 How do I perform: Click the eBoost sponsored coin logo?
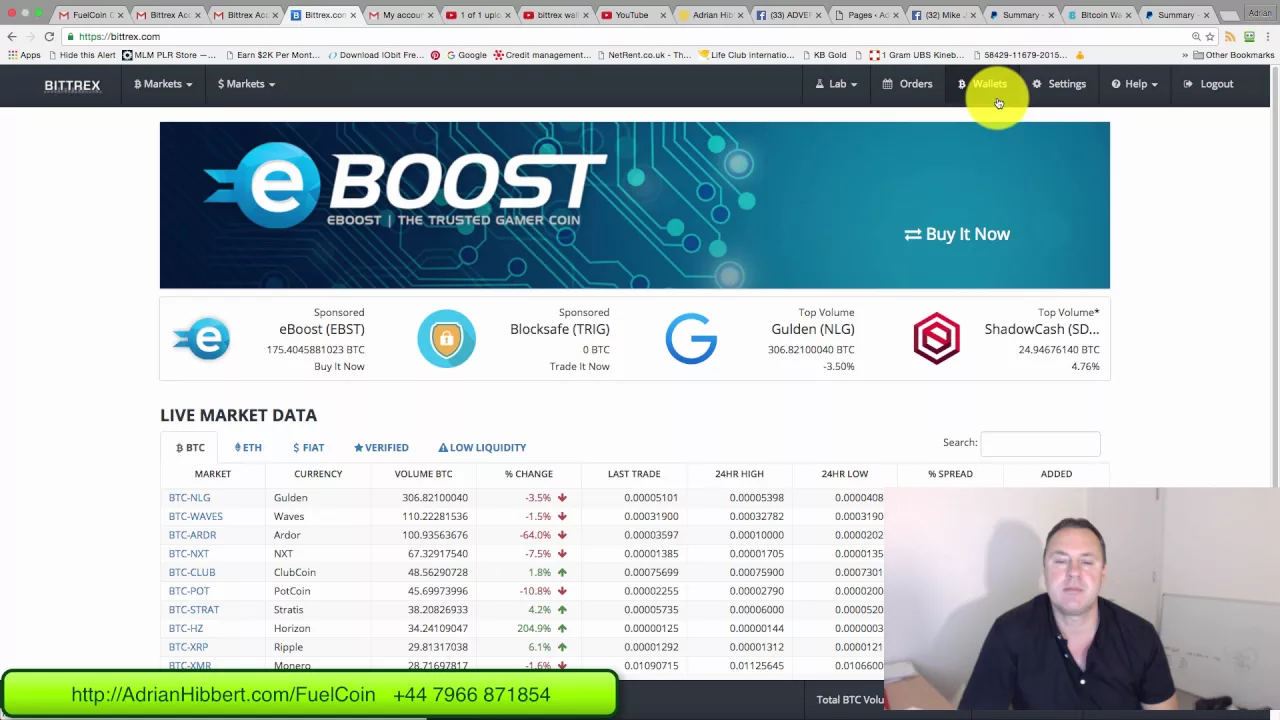click(x=202, y=339)
